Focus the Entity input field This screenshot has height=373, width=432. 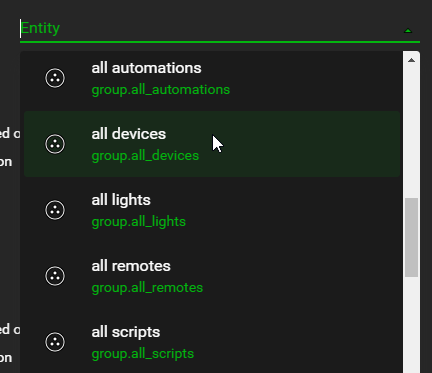(x=210, y=28)
